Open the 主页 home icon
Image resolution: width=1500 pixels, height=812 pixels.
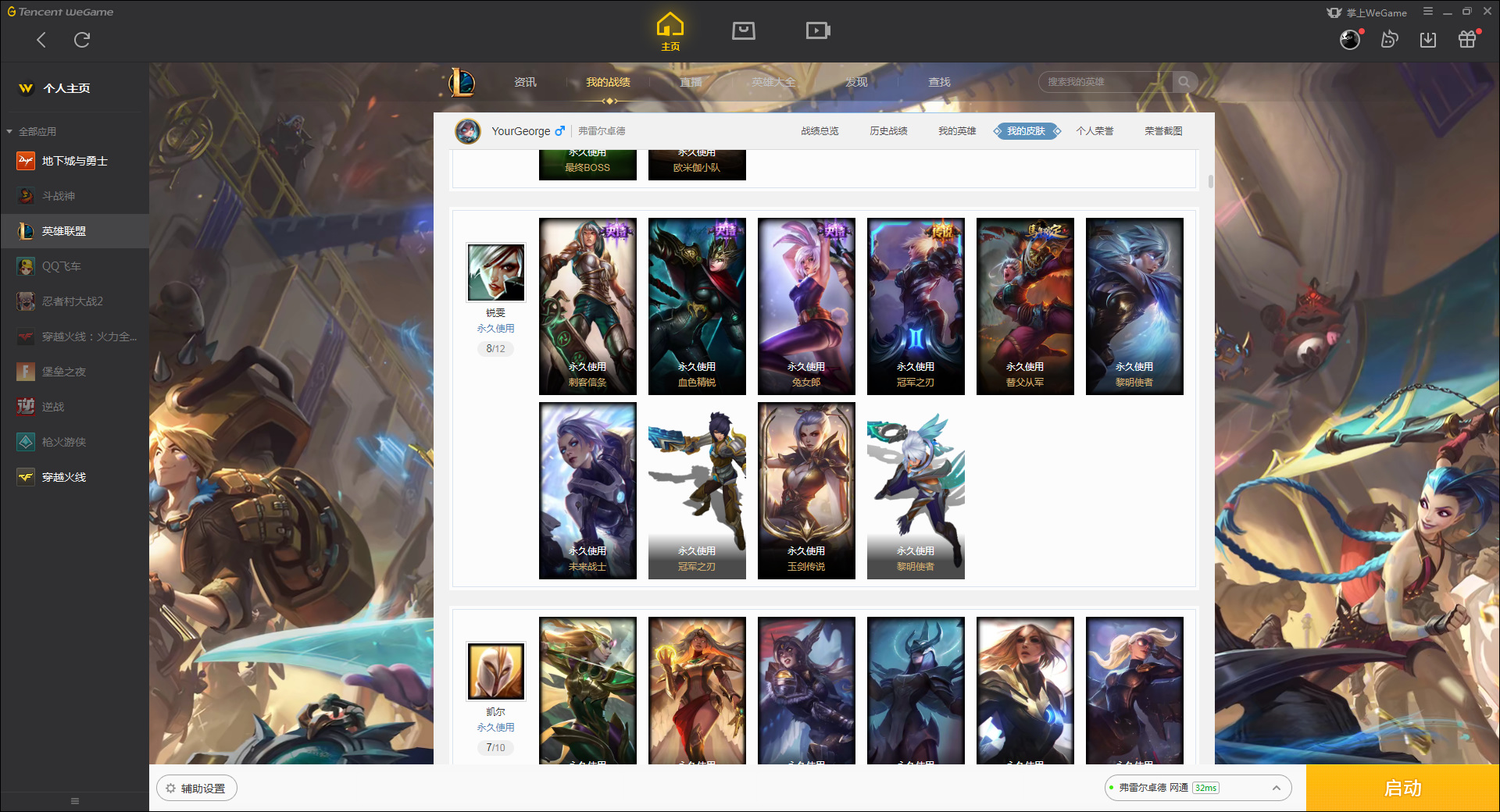click(670, 32)
